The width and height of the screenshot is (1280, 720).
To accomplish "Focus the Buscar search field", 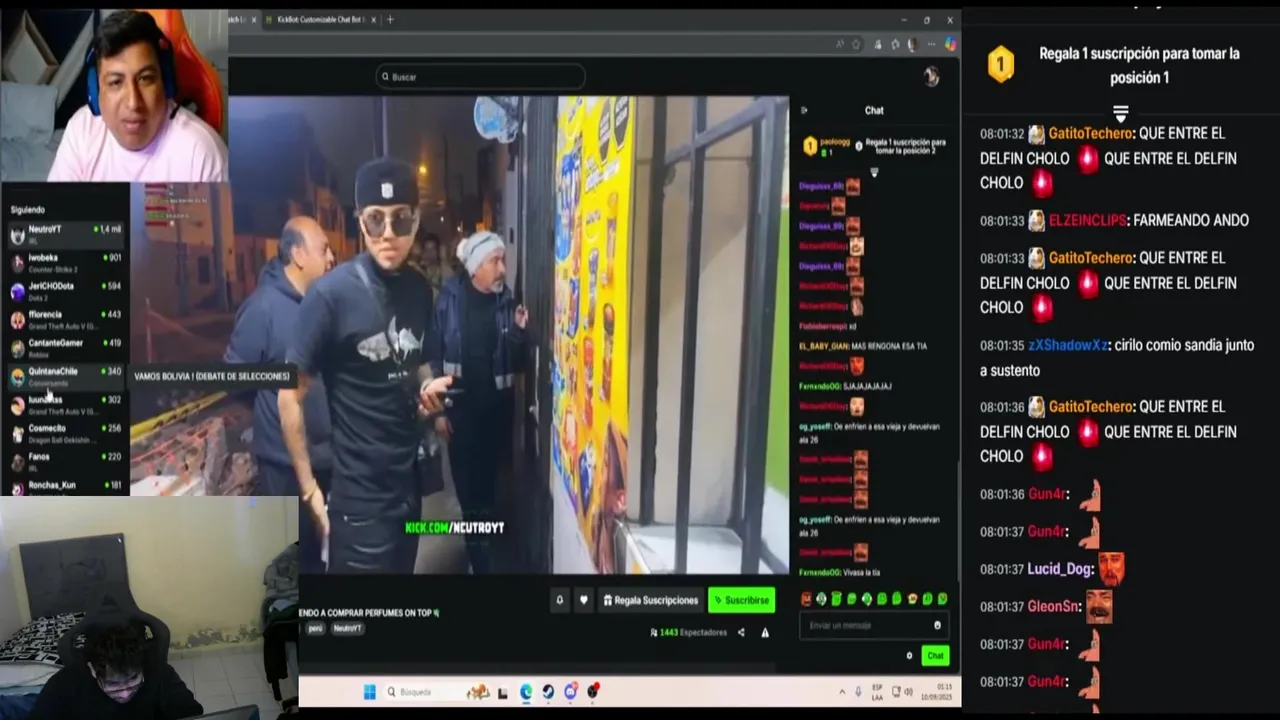I will [480, 77].
